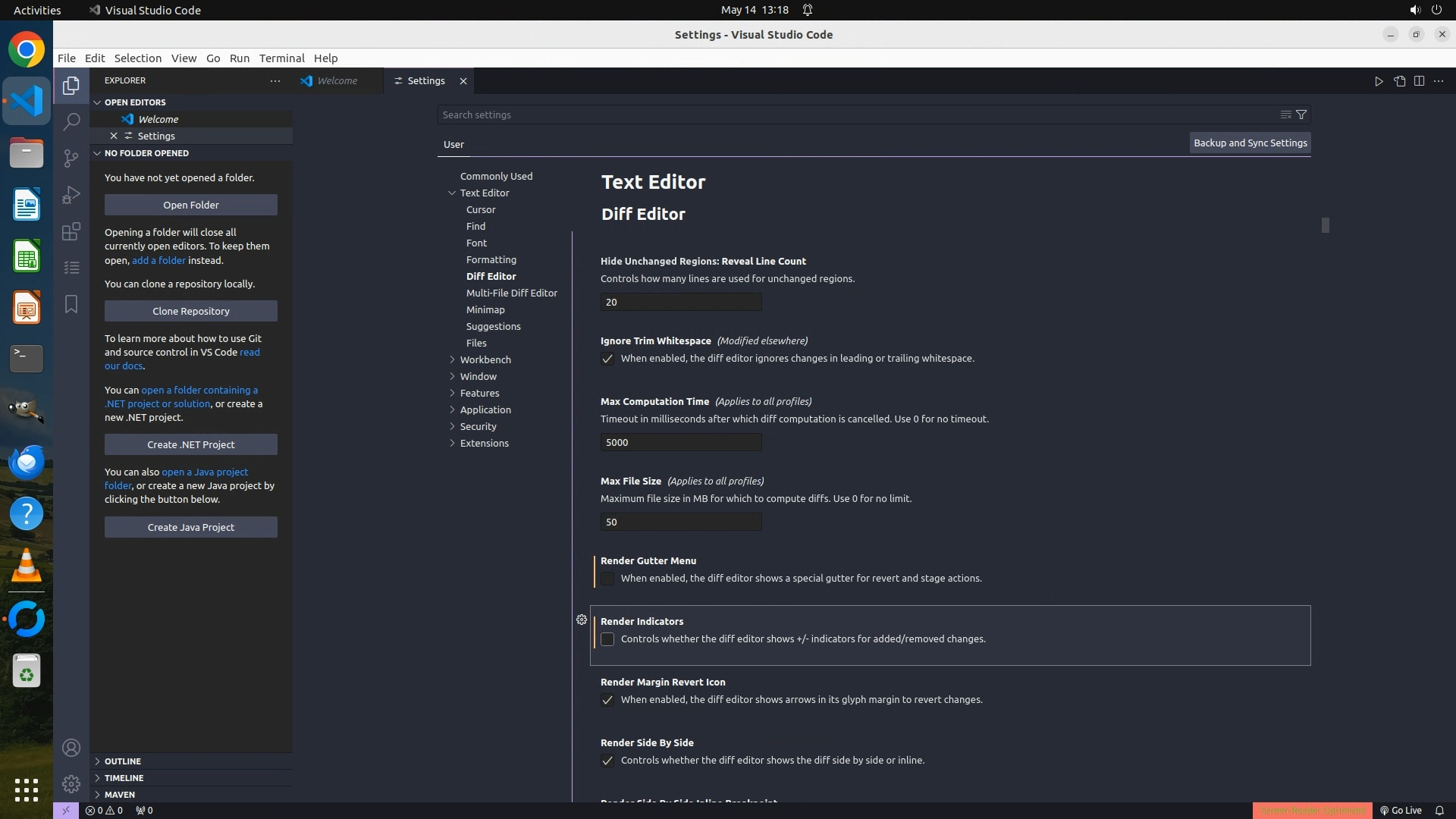
Task: Click gear icon beside Render Indicators setting
Action: (x=582, y=620)
